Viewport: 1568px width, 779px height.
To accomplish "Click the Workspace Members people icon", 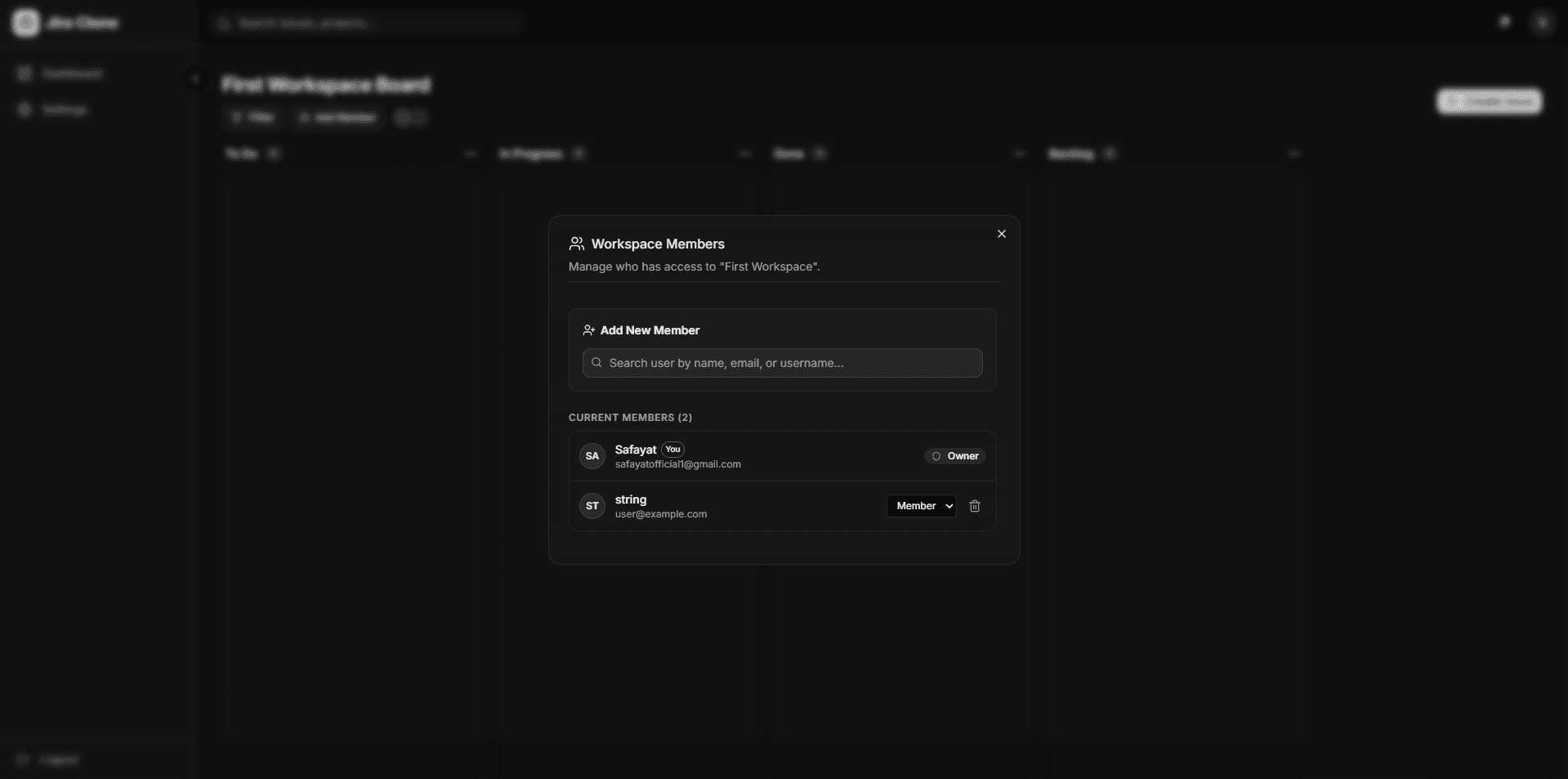I will click(577, 244).
